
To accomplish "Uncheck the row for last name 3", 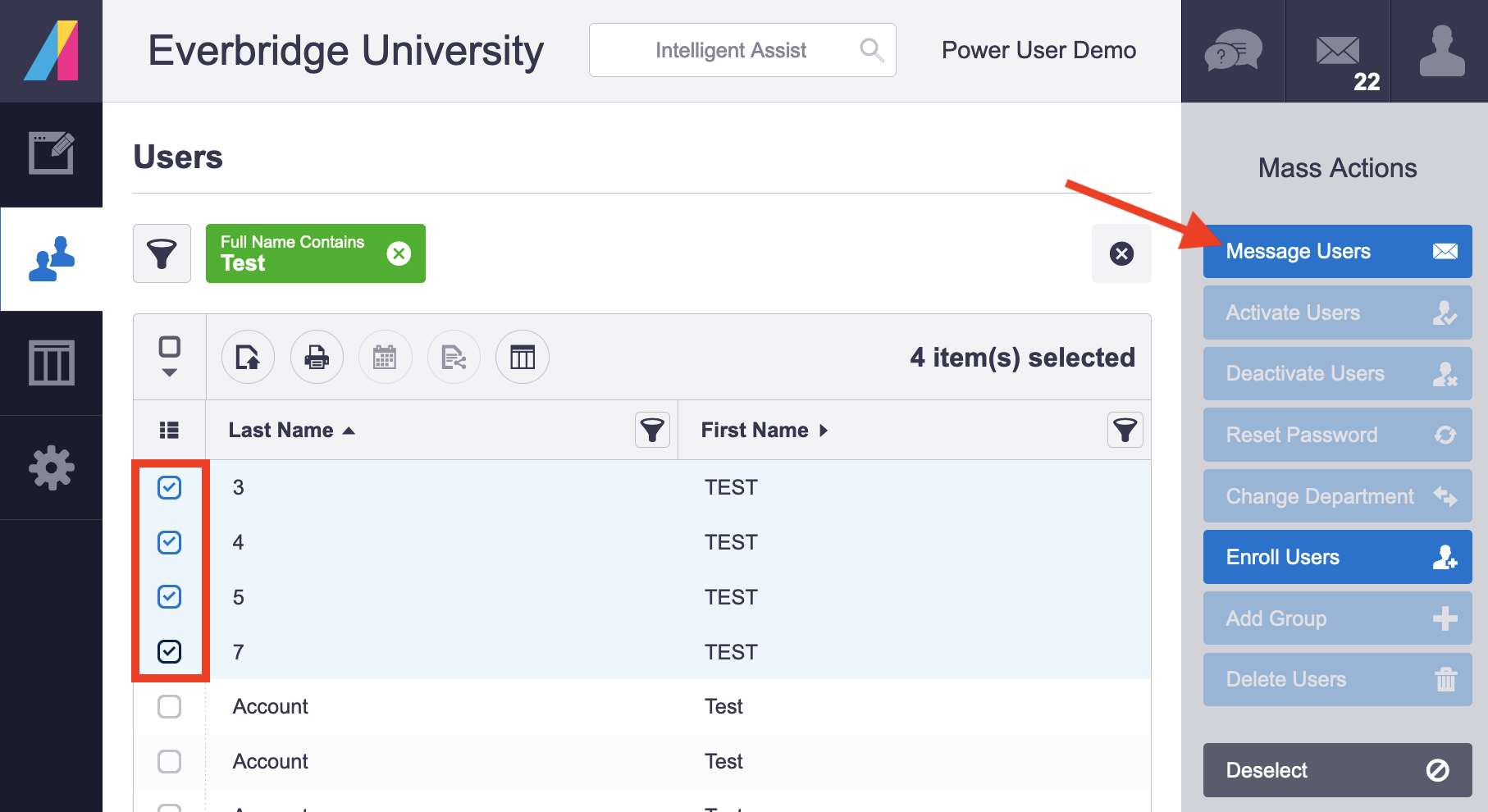I will tap(170, 486).
